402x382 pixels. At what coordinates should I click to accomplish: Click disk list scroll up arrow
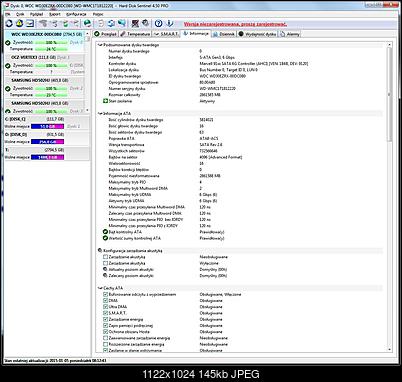(88, 34)
